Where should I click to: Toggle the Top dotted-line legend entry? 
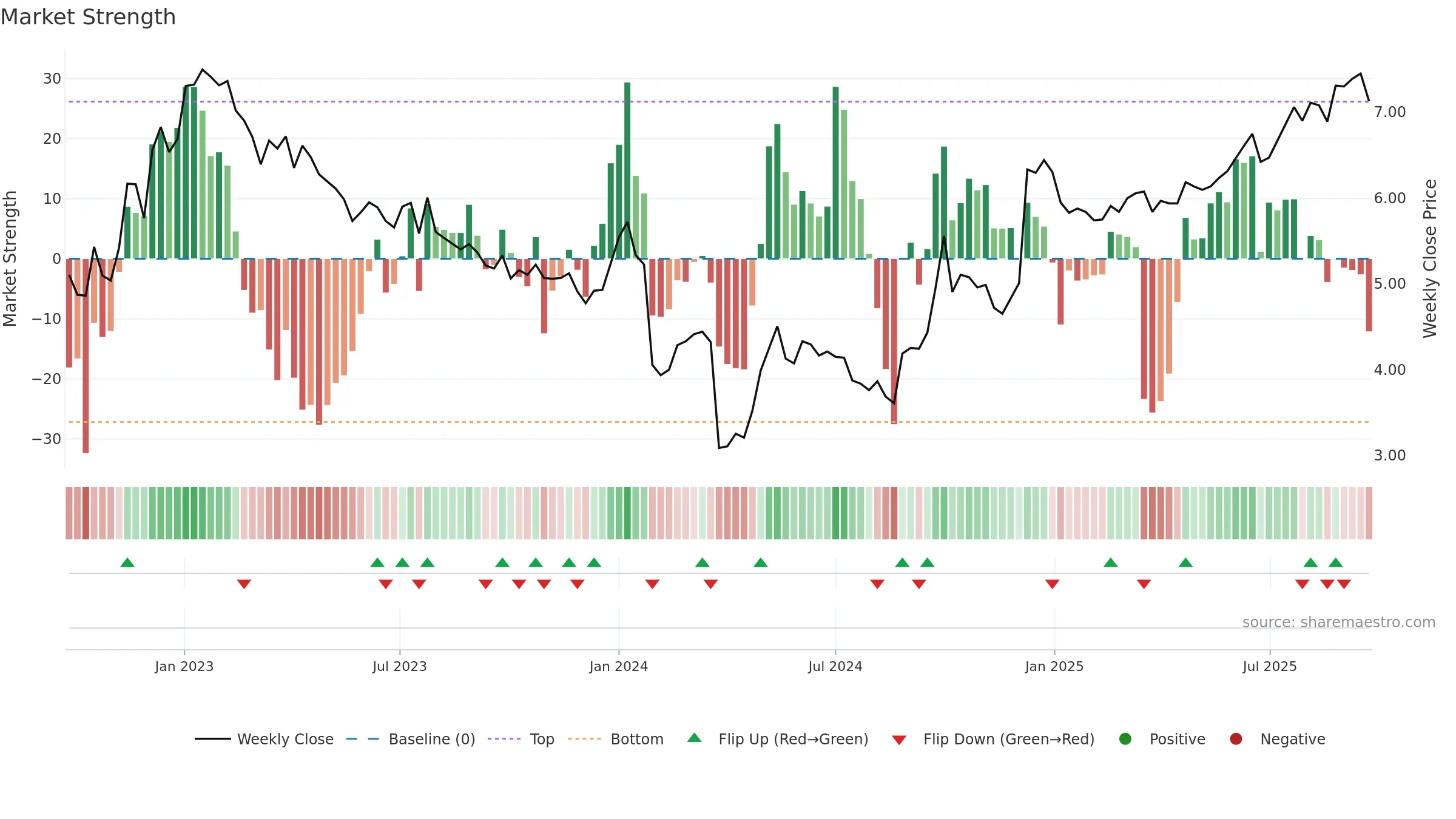coord(521,739)
